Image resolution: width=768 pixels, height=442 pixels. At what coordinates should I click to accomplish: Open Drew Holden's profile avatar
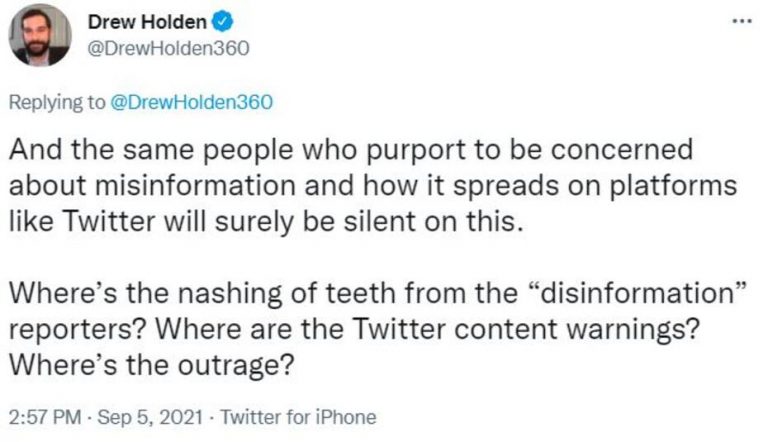pyautogui.click(x=40, y=37)
